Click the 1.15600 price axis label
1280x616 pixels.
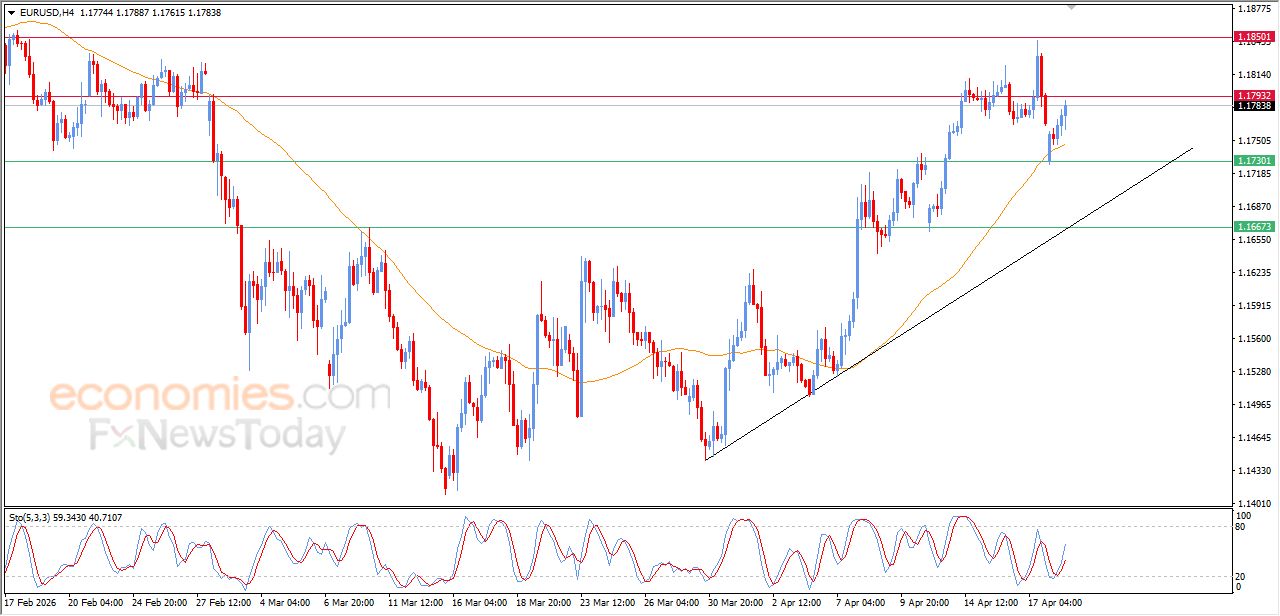pyautogui.click(x=1256, y=339)
